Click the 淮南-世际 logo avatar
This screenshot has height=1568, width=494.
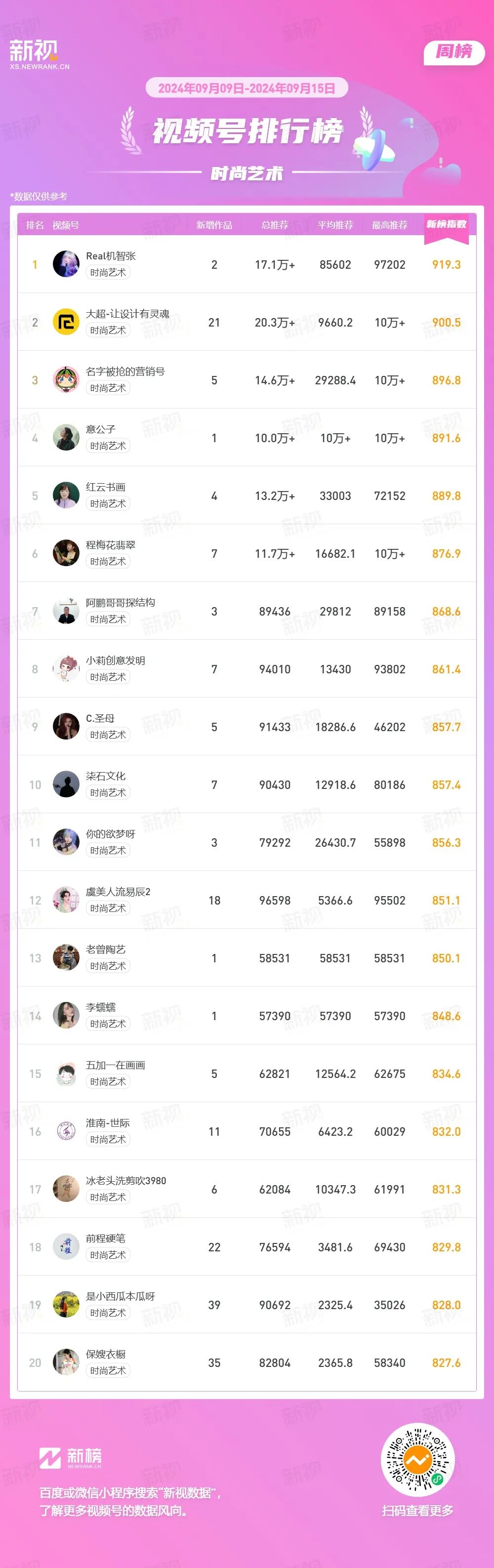tap(66, 1132)
